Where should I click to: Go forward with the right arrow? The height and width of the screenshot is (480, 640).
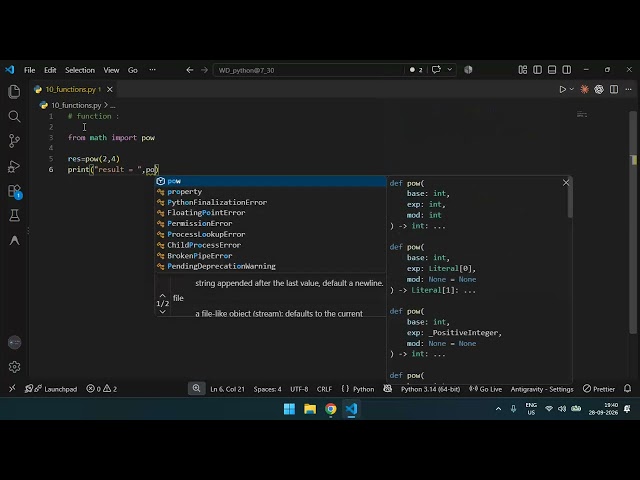coord(204,70)
